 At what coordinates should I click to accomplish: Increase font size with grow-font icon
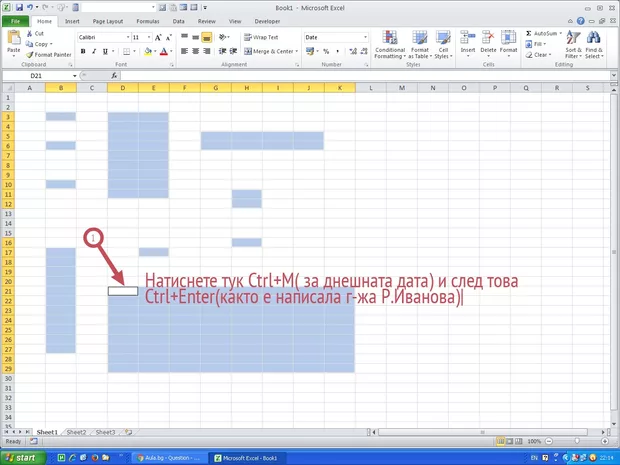click(158, 38)
